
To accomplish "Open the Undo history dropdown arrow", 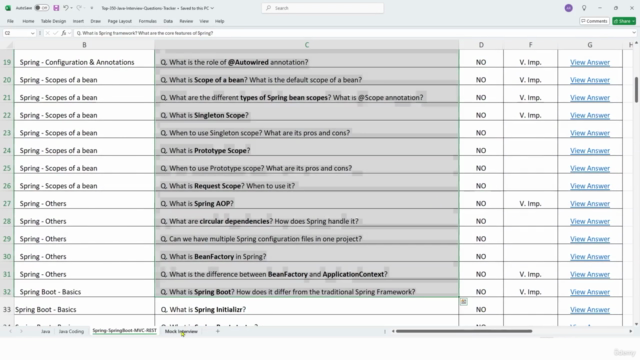I will click(x=71, y=8).
